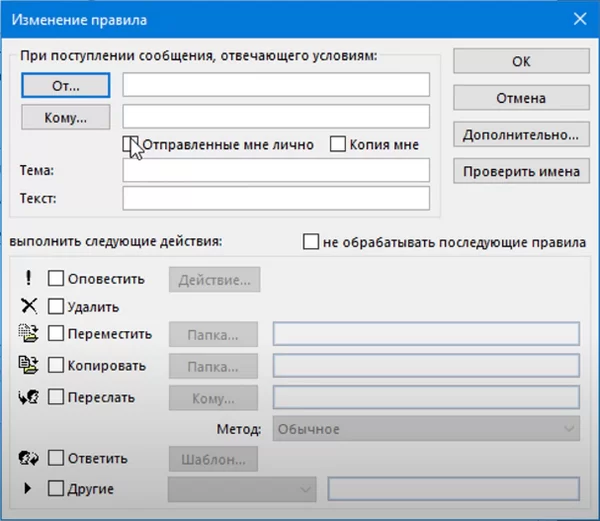
Task: Open the 'Метод' dropdown list
Action: [x=425, y=429]
